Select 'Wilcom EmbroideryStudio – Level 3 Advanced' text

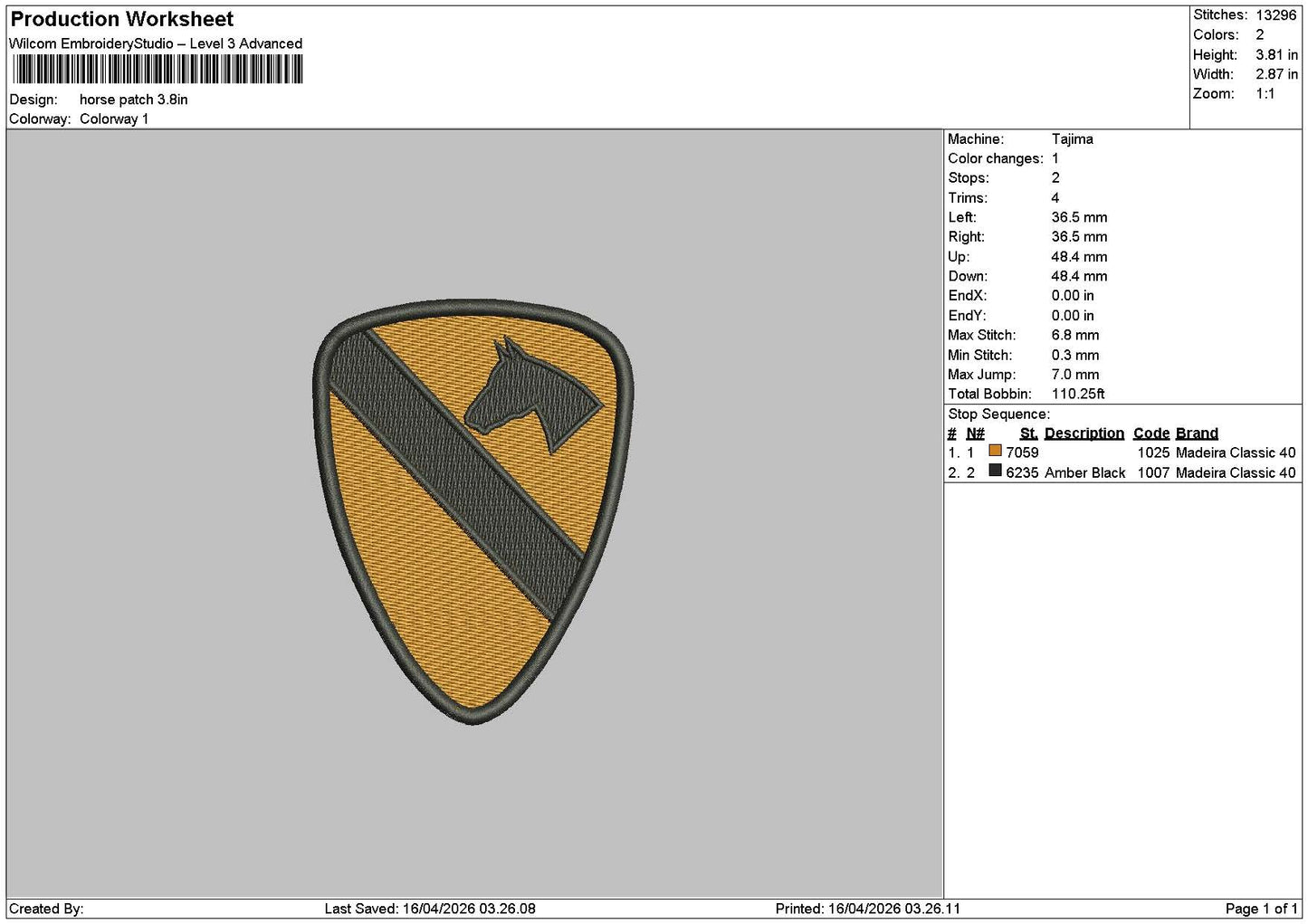155,43
